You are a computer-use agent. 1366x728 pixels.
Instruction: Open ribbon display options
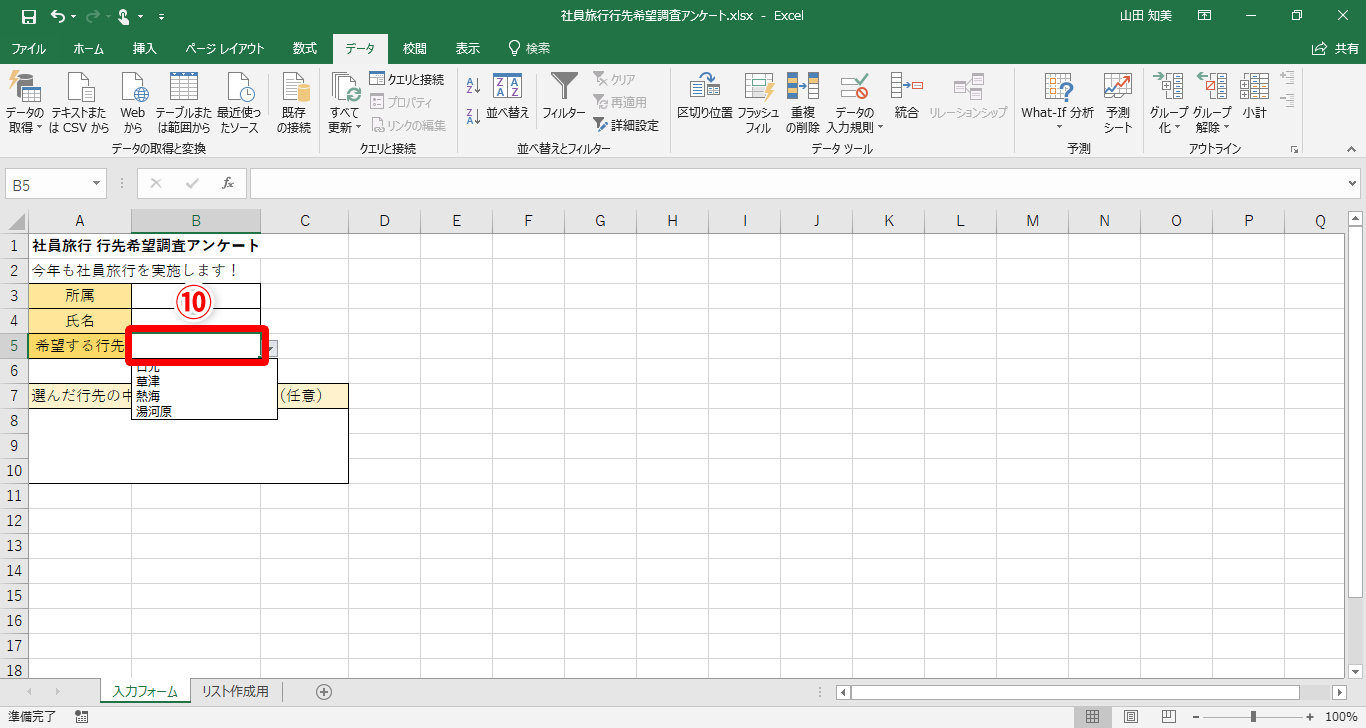click(1205, 16)
